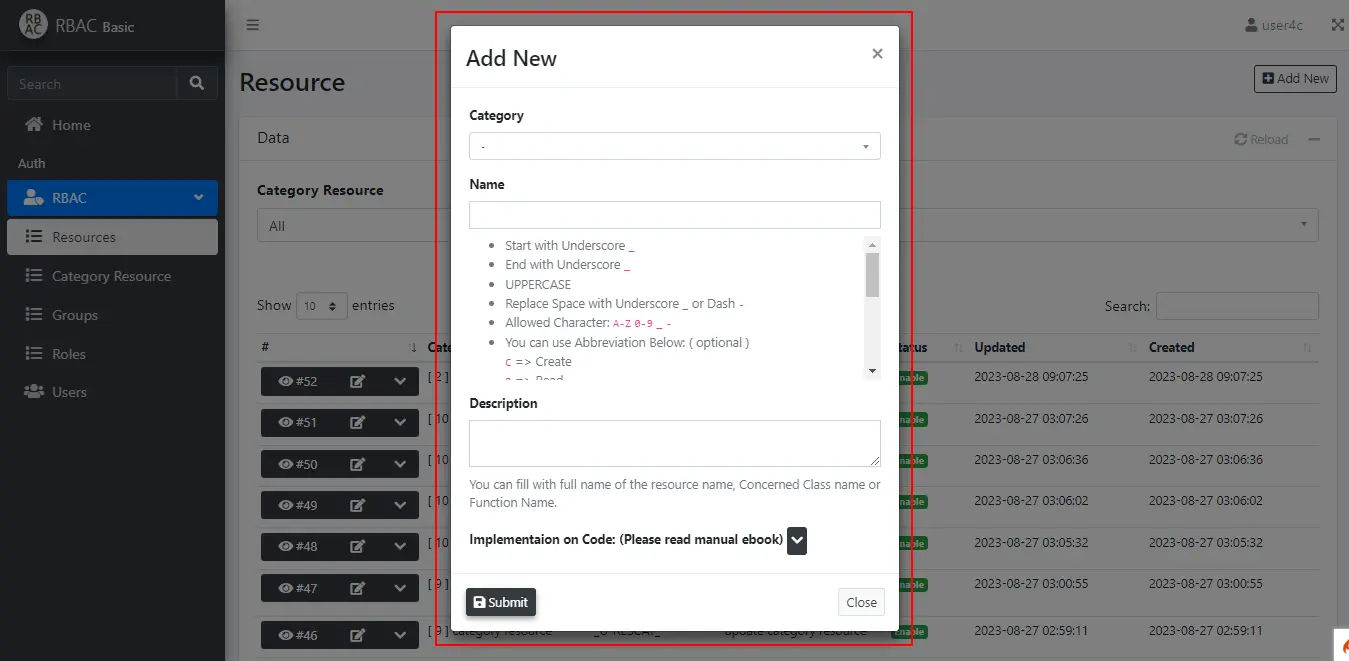Image resolution: width=1349 pixels, height=661 pixels.
Task: Open Roles in the sidebar
Action: tap(112, 354)
